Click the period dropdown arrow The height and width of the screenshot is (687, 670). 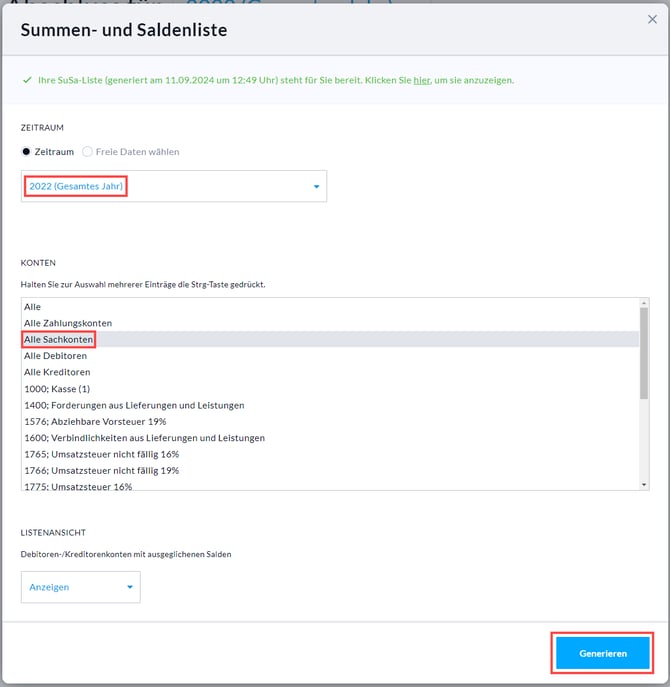click(316, 187)
